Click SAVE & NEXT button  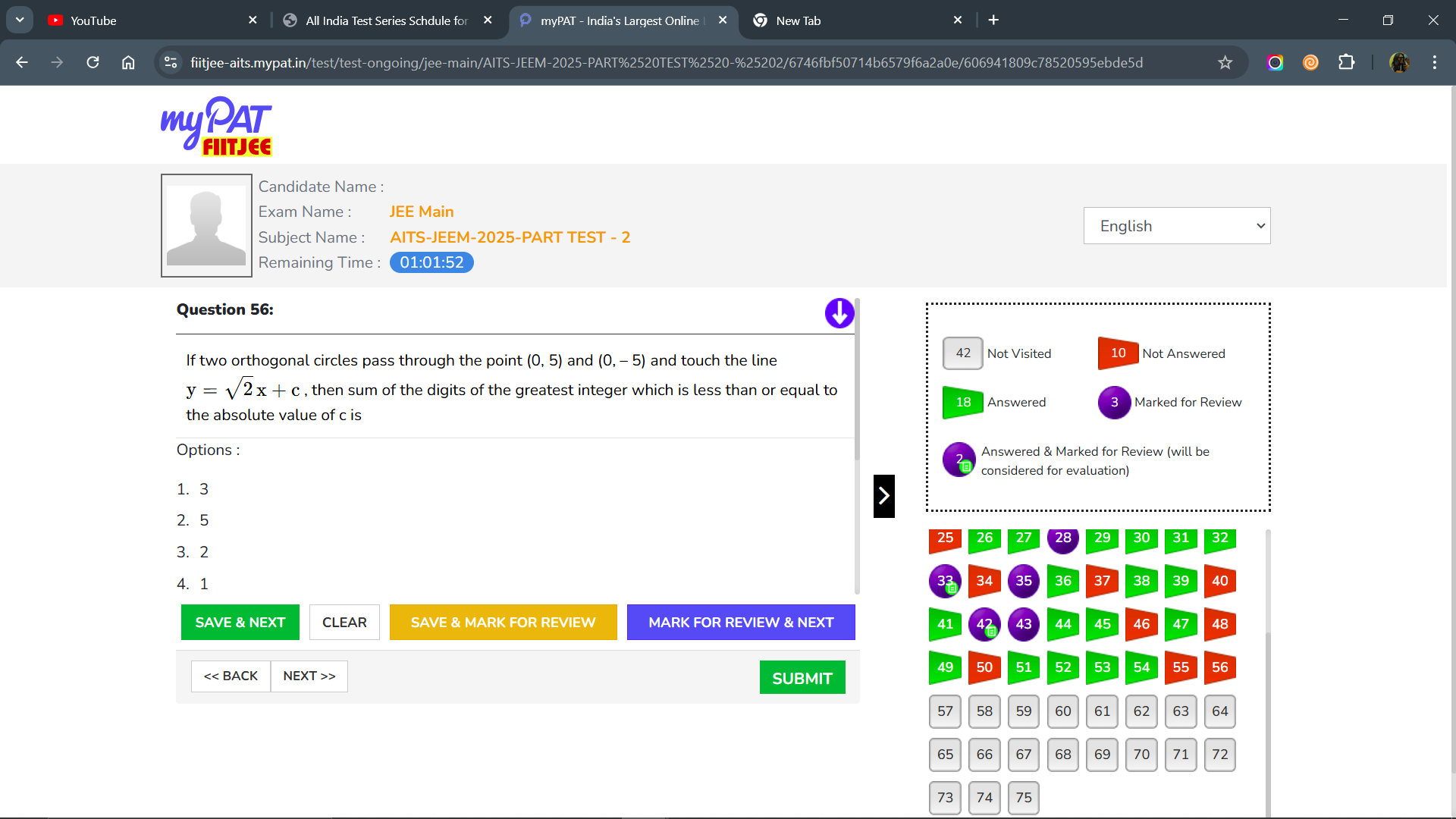(240, 622)
